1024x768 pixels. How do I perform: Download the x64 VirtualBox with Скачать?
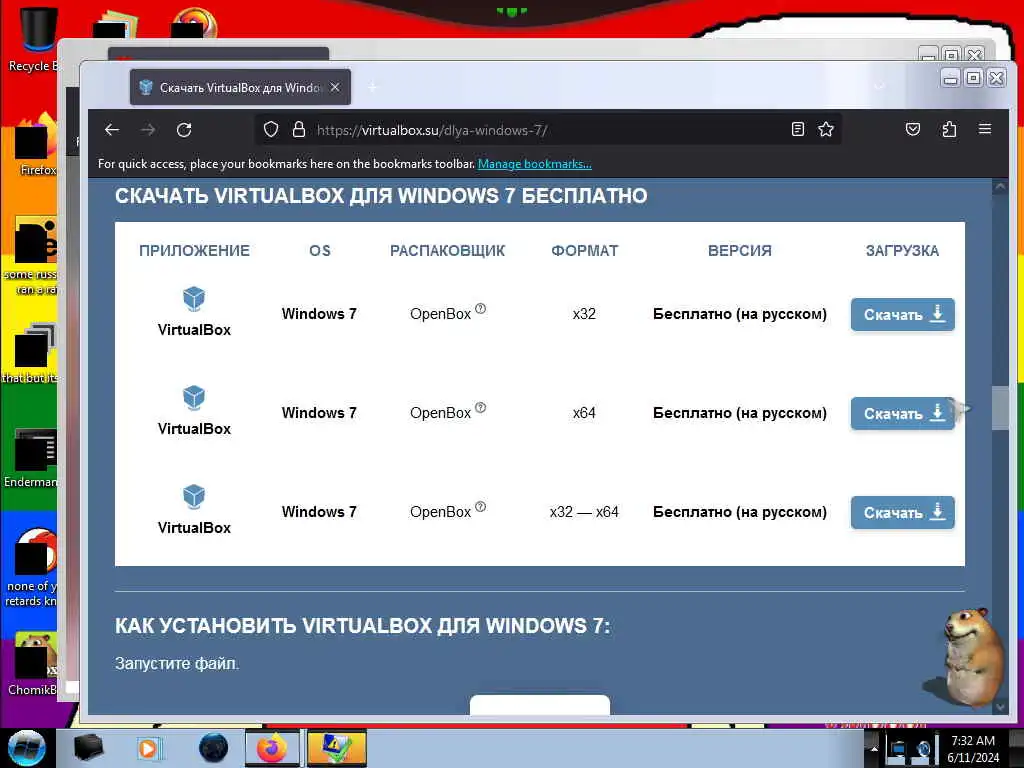pos(903,413)
